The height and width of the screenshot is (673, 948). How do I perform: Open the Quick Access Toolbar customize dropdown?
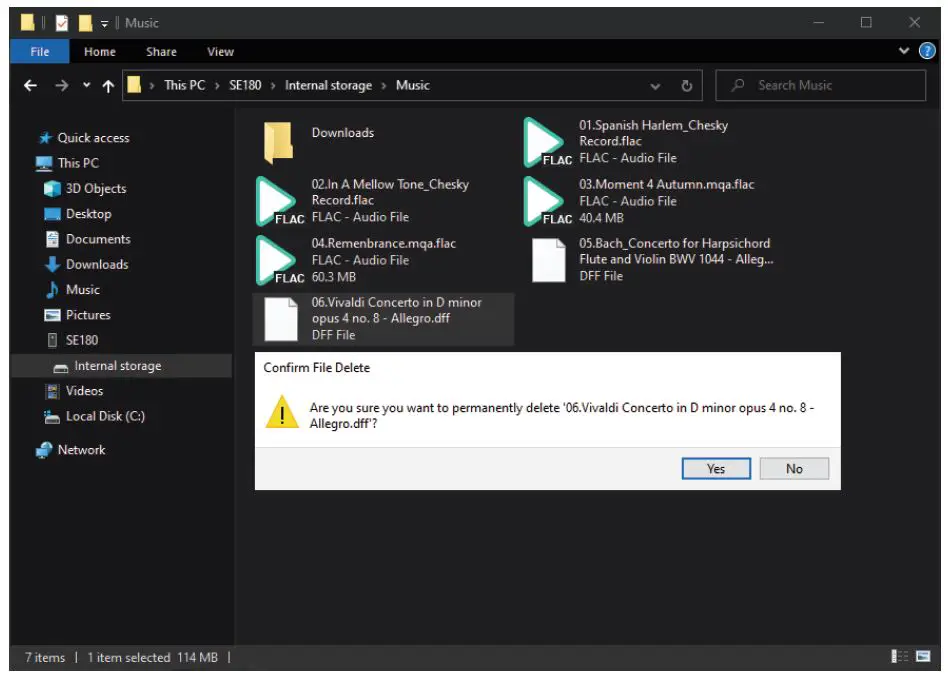(x=105, y=24)
